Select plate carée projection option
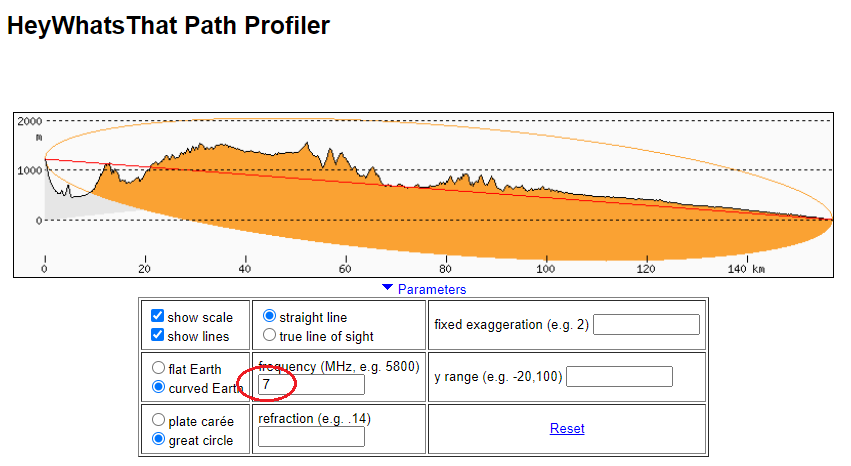The image size is (851, 466). tap(158, 420)
